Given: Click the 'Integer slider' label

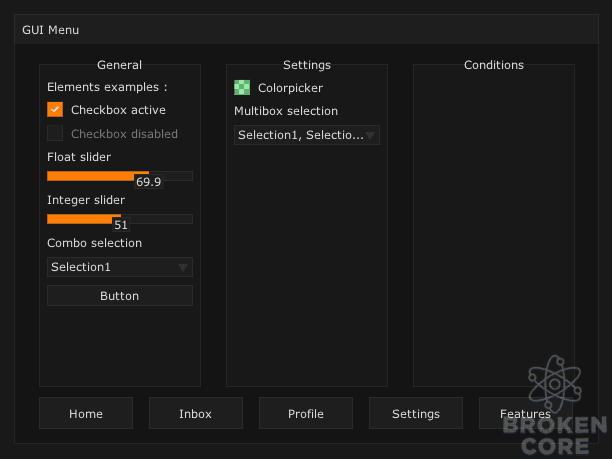Looking at the screenshot, I should point(86,200).
